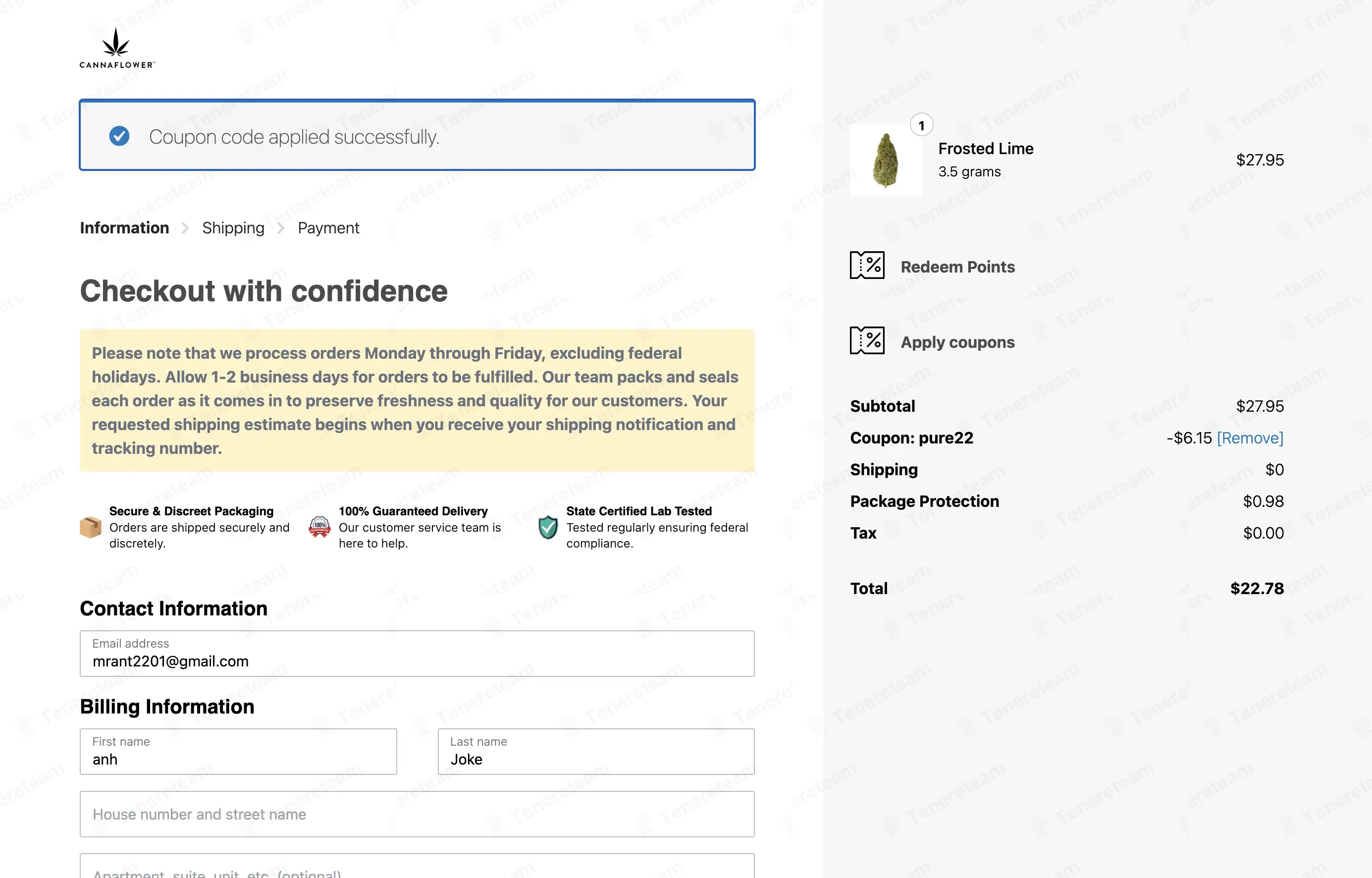The width and height of the screenshot is (1372, 878).
Task: Click the Billing Information heading
Action: tap(167, 707)
